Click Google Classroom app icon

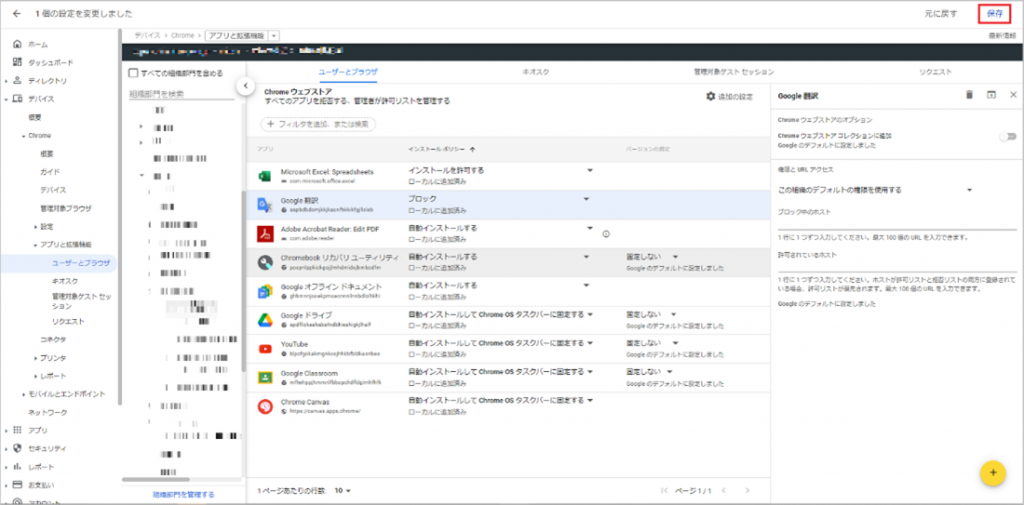[x=264, y=378]
